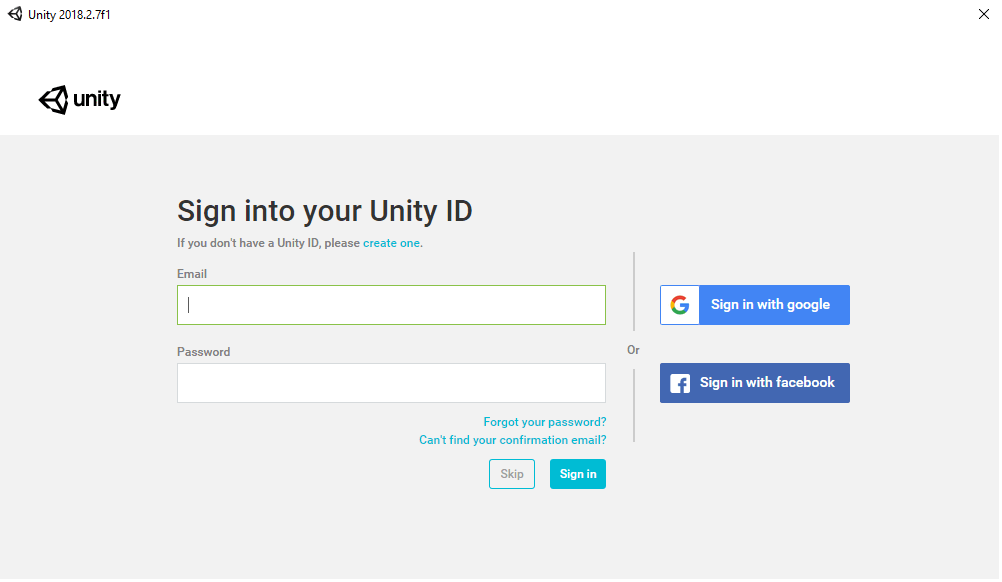Click the 'Sign into your Unity ID' heading

coord(325,211)
